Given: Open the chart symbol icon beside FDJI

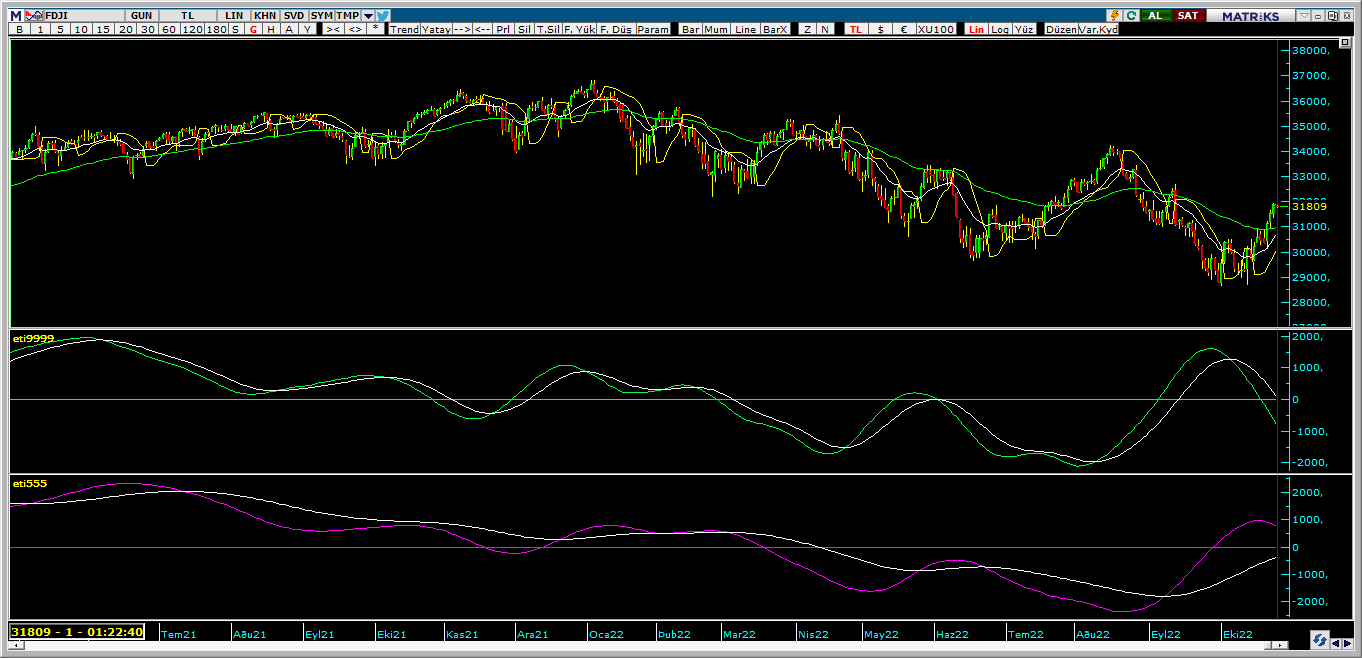Looking at the screenshot, I should click(34, 16).
